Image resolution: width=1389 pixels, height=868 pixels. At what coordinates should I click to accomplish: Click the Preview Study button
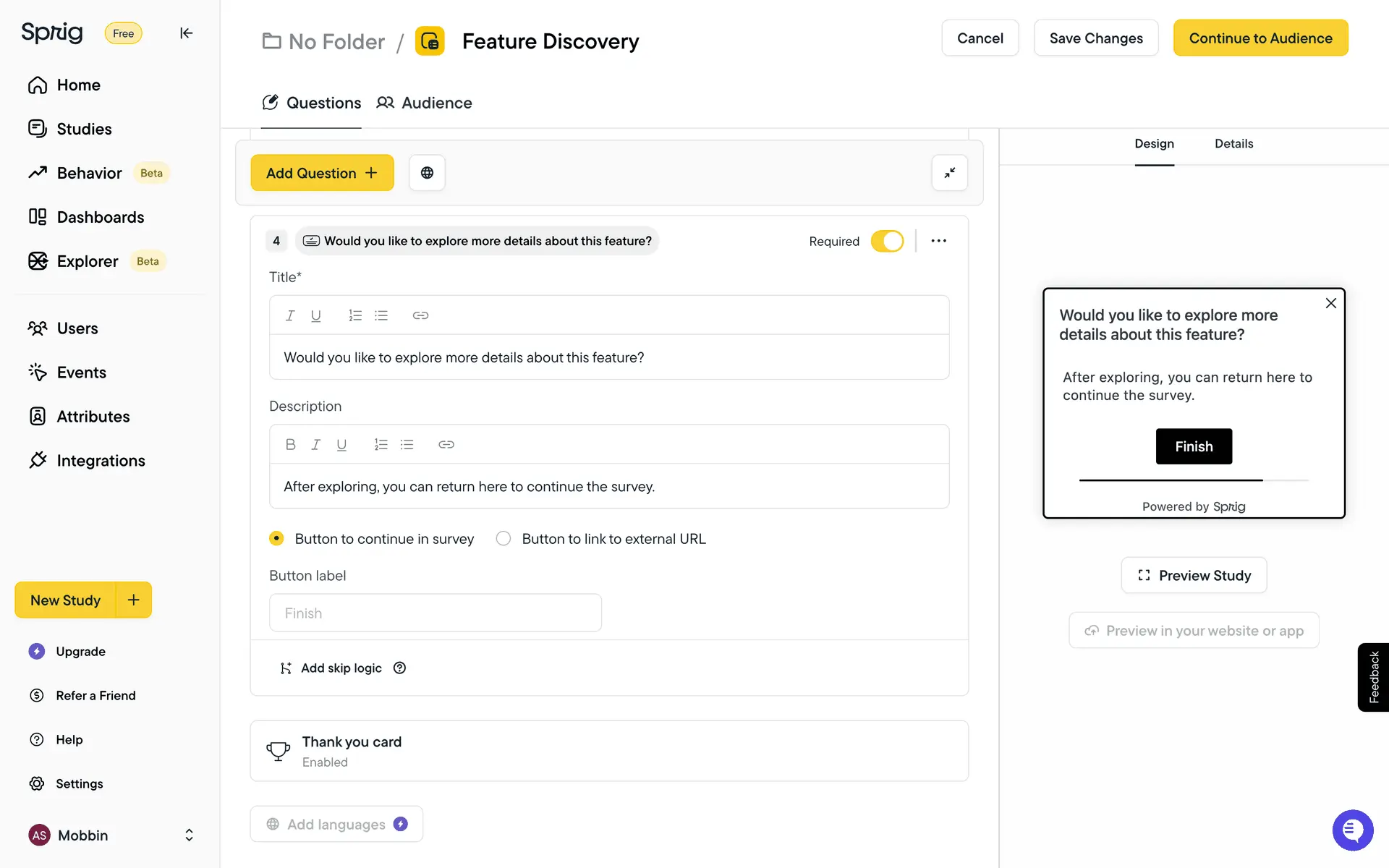(1194, 576)
